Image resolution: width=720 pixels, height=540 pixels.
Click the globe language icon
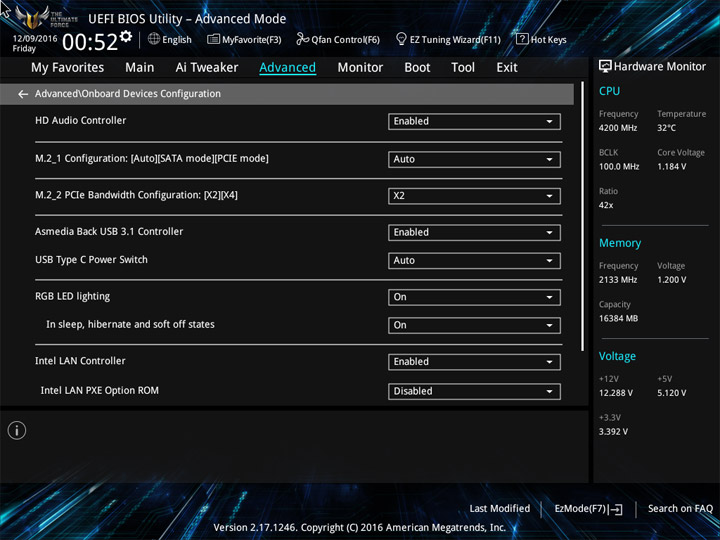(154, 39)
